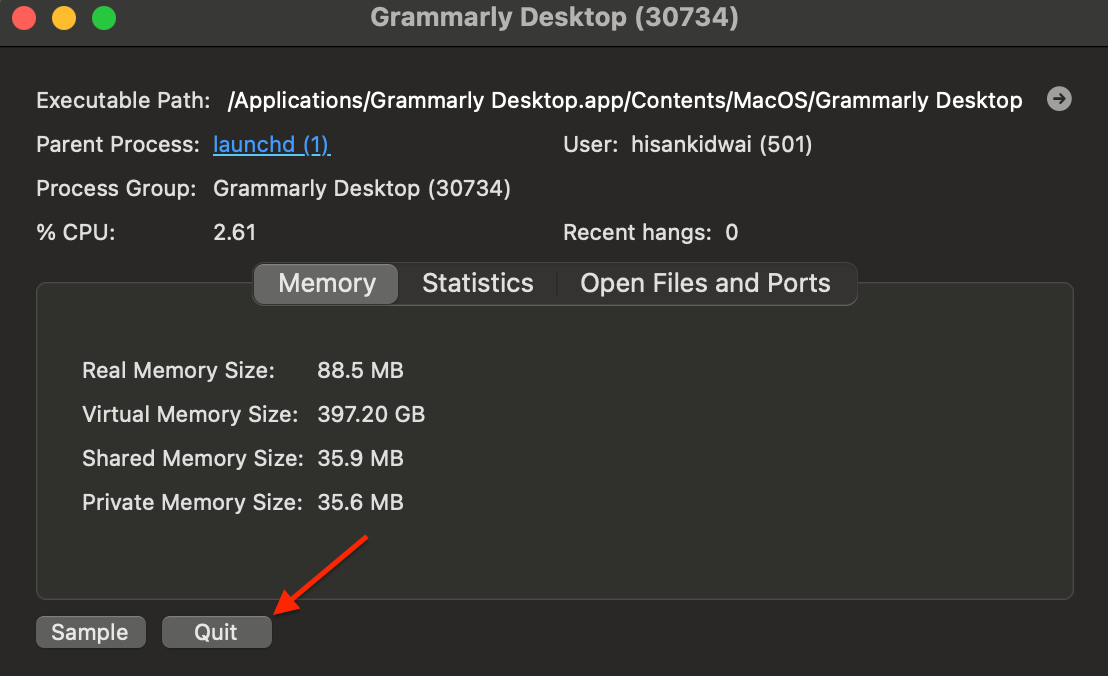Select the executable path text
The width and height of the screenshot is (1108, 676).
[x=625, y=100]
